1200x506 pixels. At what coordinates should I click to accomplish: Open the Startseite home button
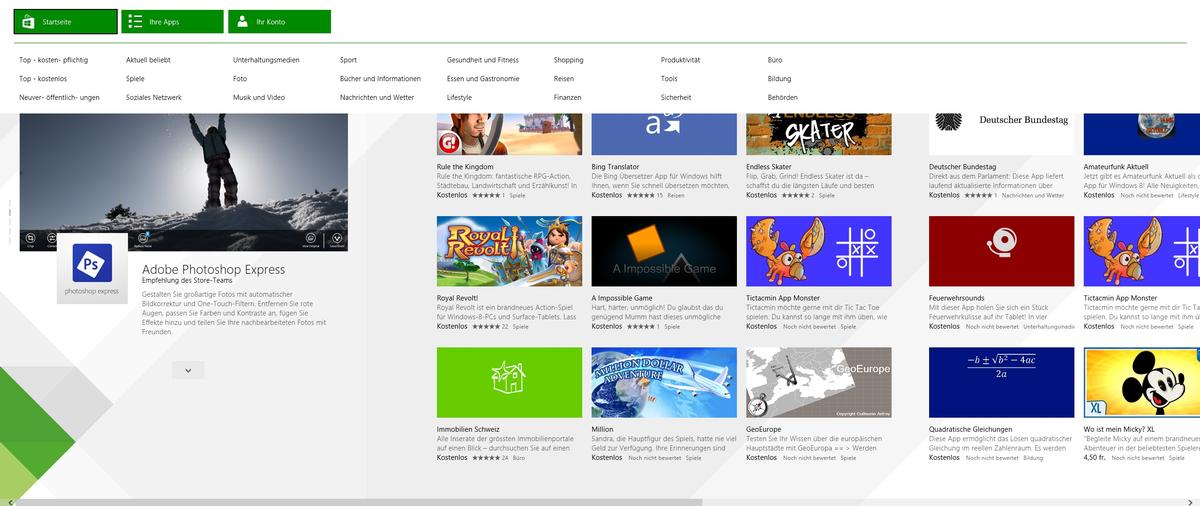pos(64,22)
